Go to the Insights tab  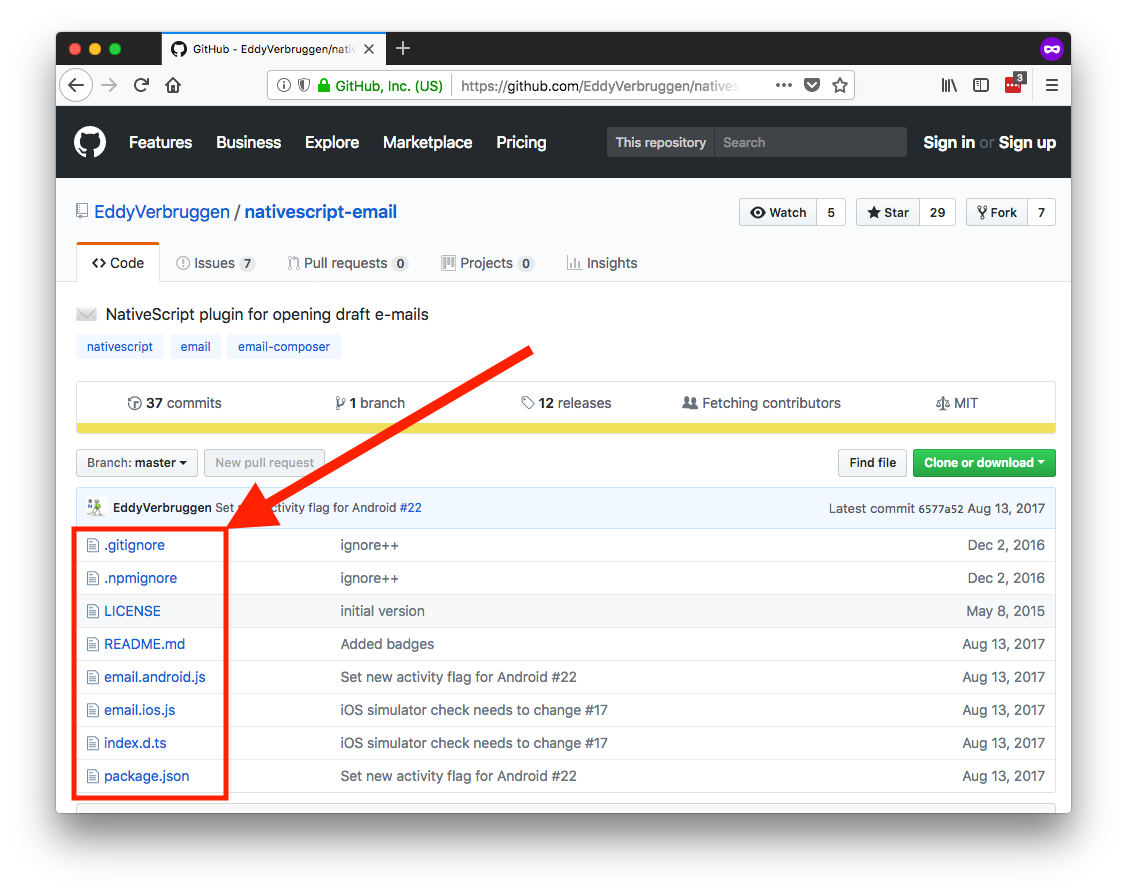[602, 263]
